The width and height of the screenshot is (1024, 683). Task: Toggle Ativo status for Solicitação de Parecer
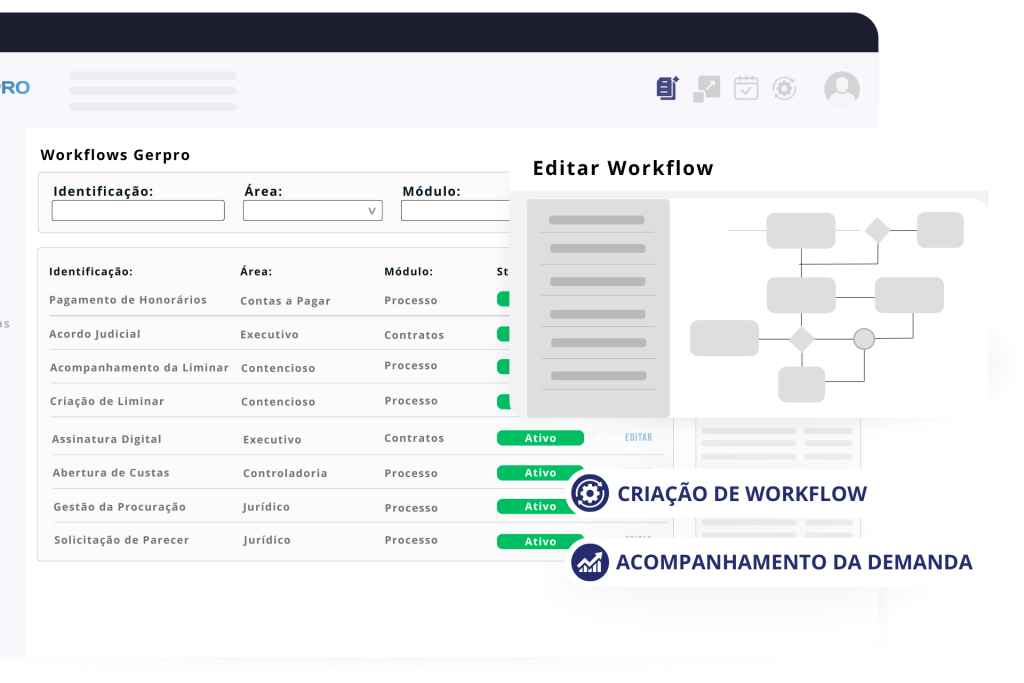540,542
